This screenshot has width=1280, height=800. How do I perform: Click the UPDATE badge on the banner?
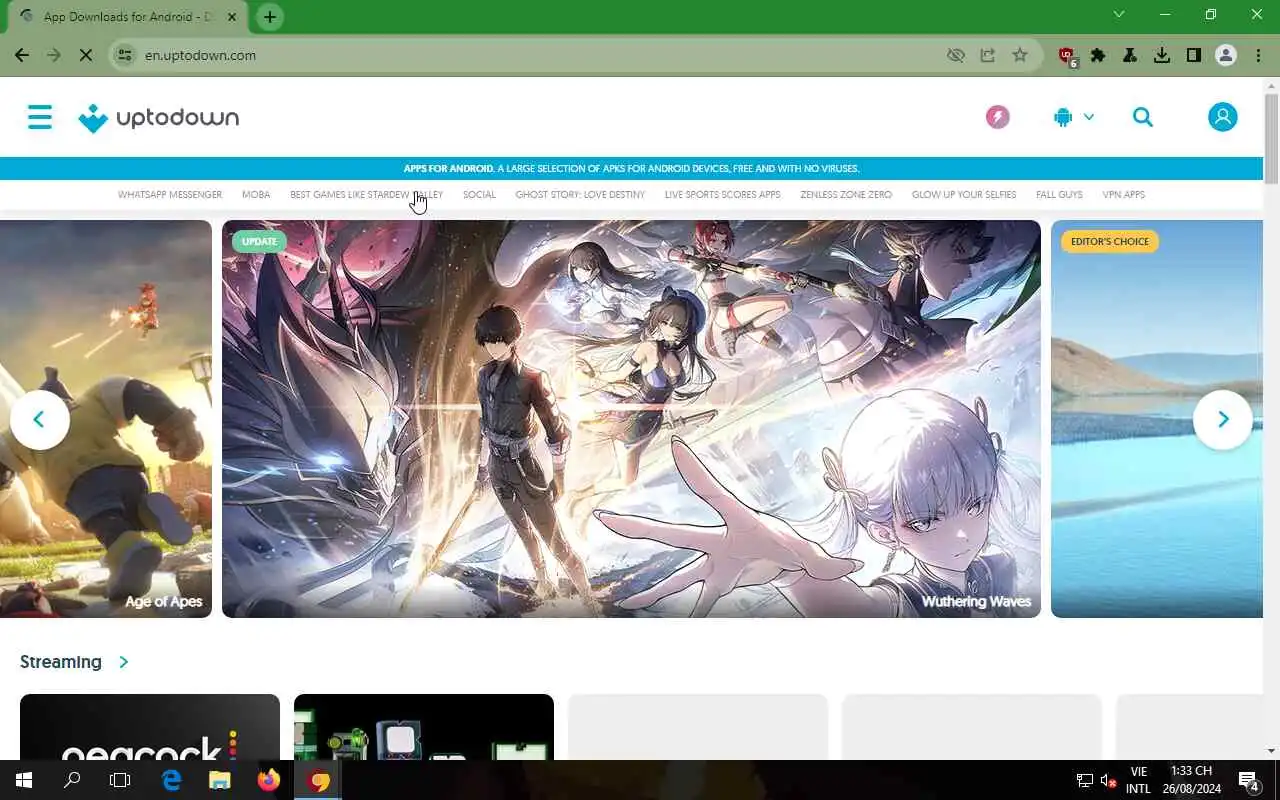coord(259,241)
